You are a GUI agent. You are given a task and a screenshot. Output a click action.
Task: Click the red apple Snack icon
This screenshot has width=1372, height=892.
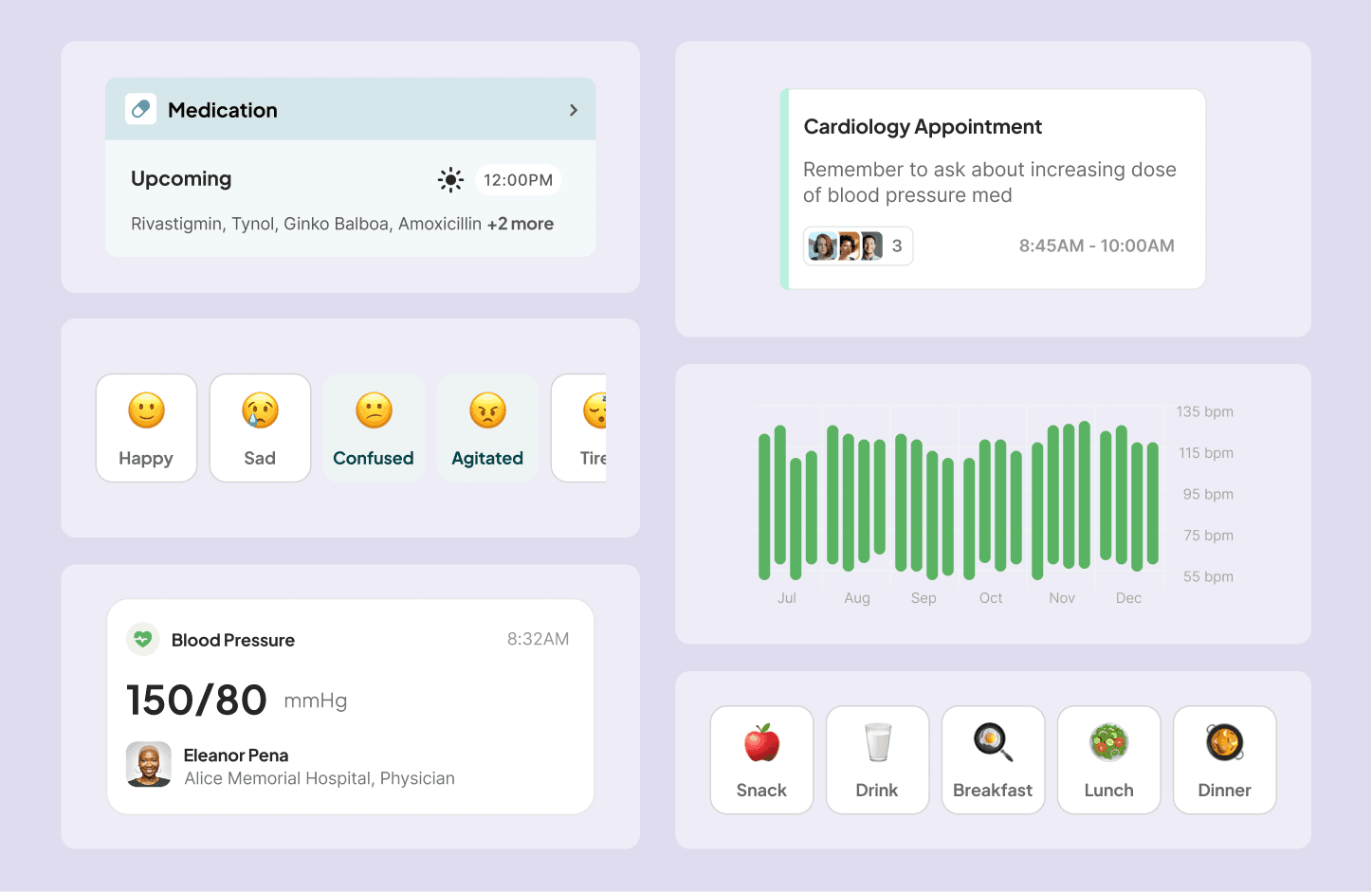click(762, 742)
